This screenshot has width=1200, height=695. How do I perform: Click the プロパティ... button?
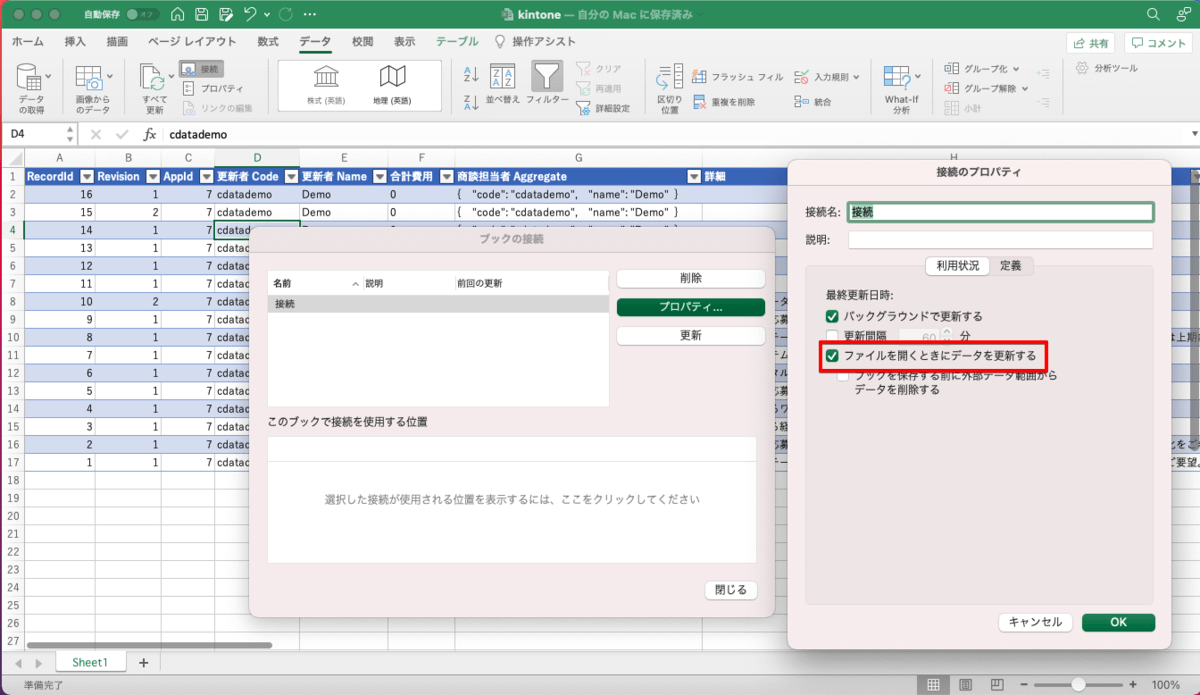(x=690, y=308)
